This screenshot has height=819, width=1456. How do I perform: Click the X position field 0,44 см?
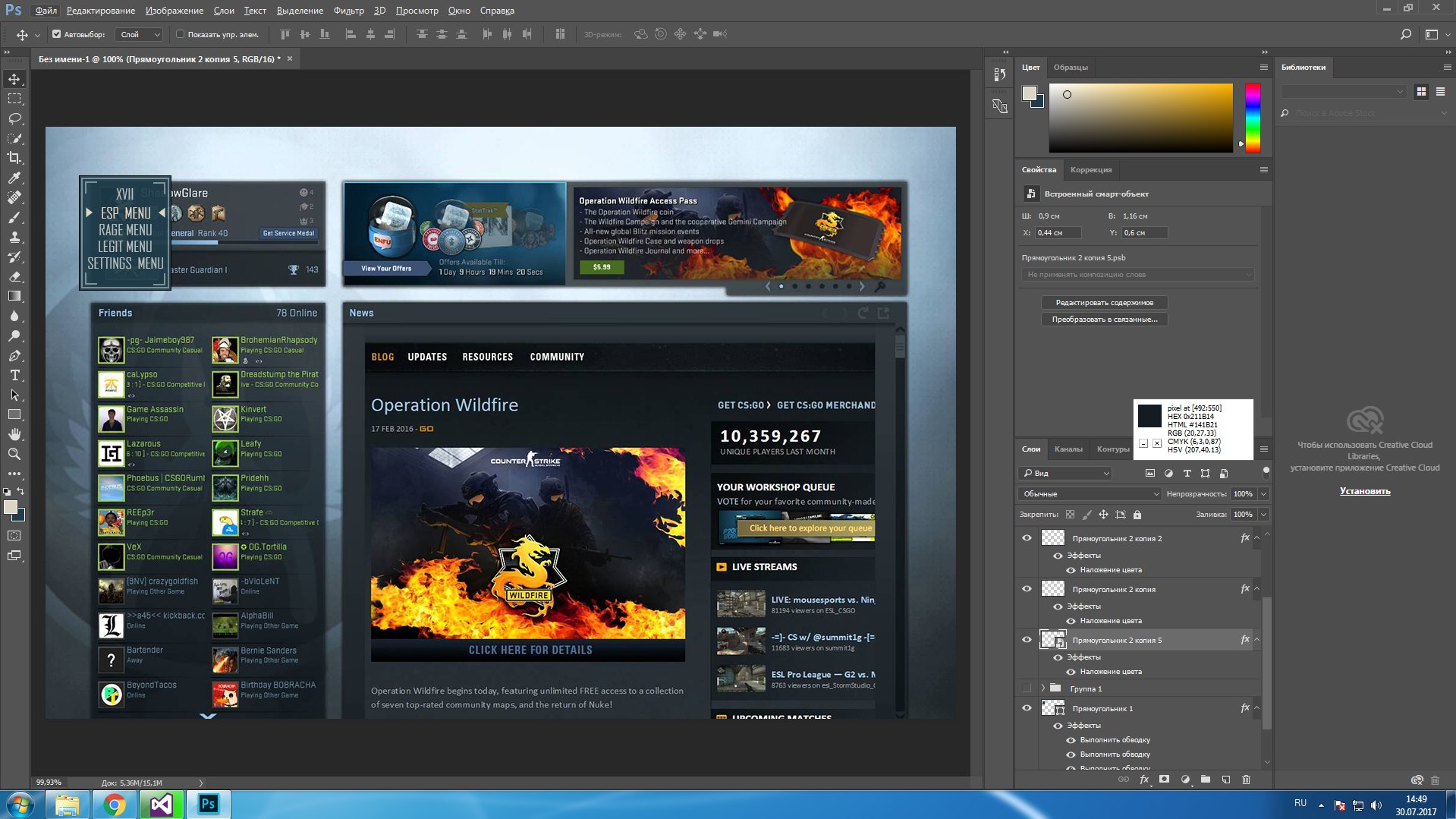1058,233
